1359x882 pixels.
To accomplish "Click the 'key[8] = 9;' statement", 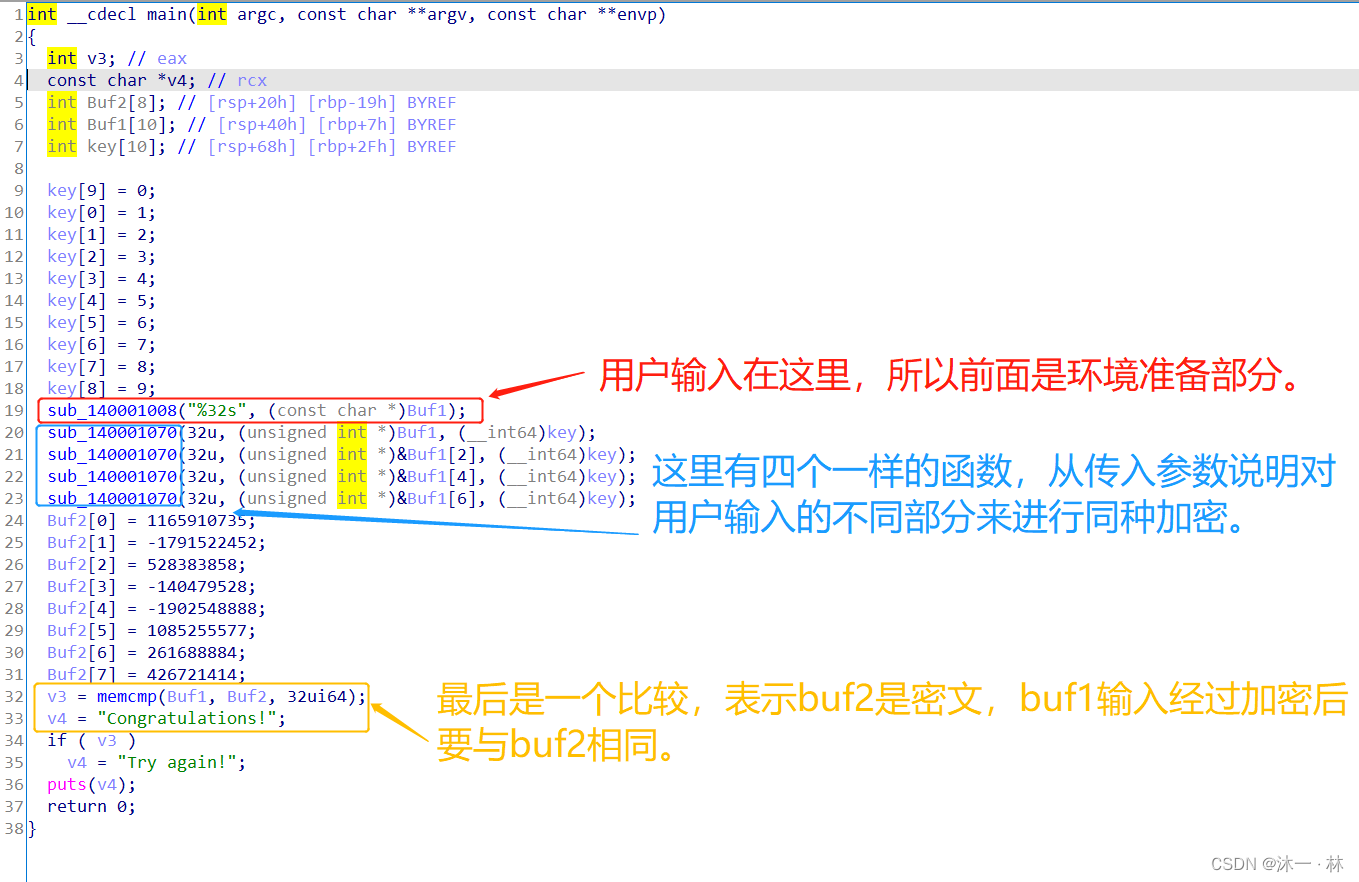I will pos(102,388).
